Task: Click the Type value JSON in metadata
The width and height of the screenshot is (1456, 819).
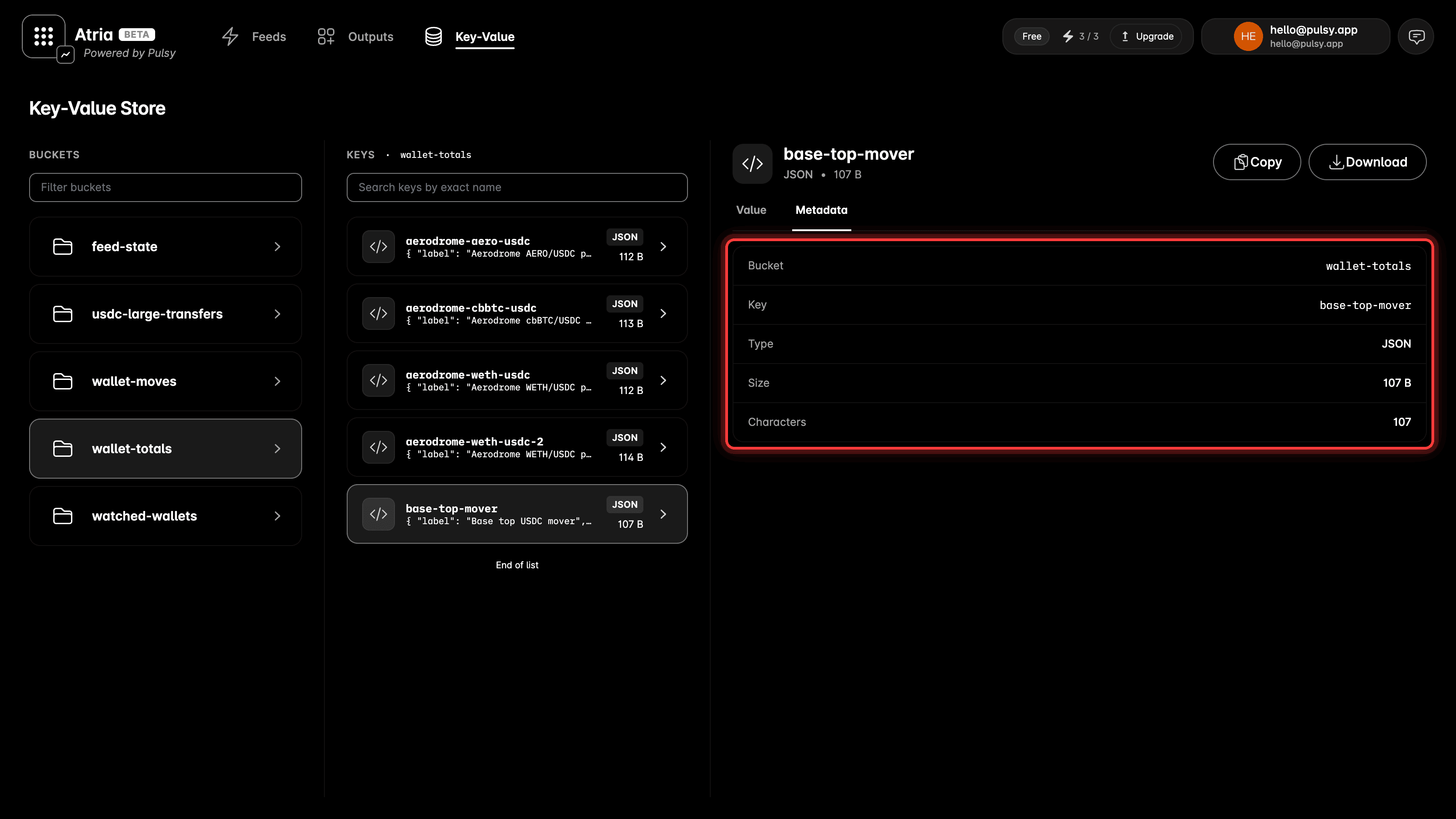Action: point(1396,344)
